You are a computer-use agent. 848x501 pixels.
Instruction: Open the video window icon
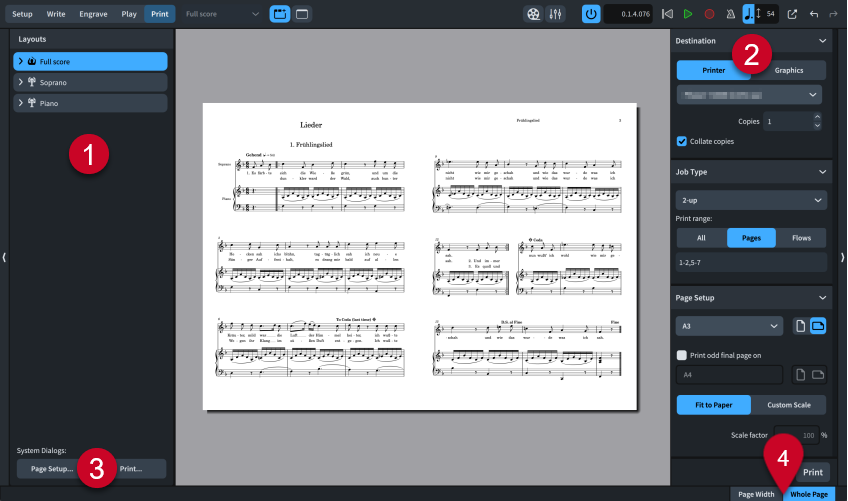click(532, 14)
